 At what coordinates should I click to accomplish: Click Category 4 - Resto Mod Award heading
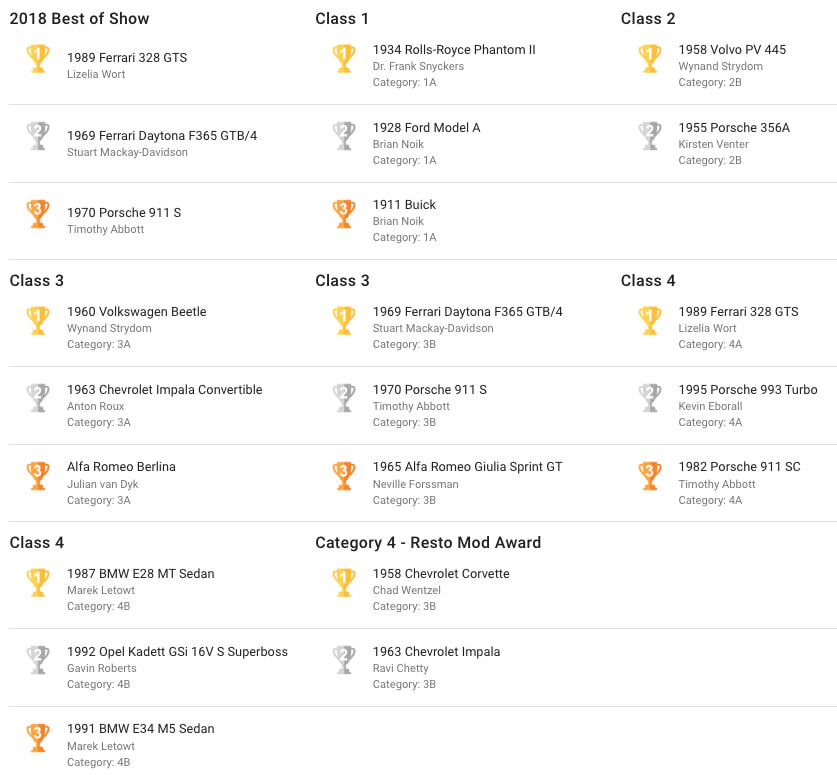pos(428,543)
